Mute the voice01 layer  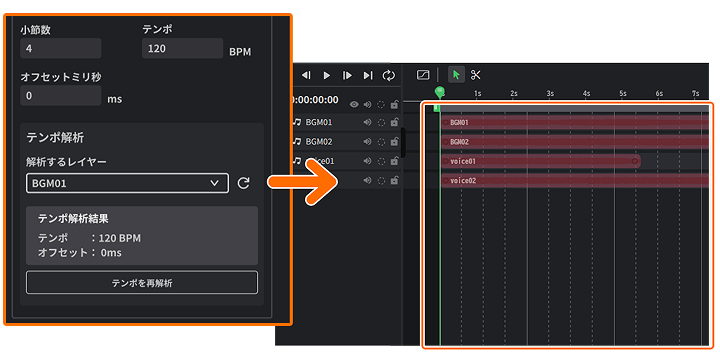point(367,161)
